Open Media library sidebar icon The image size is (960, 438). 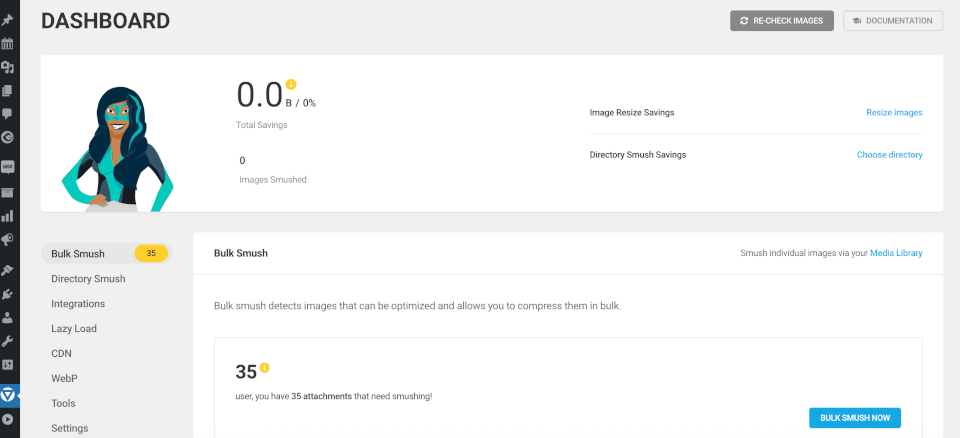pos(7,67)
